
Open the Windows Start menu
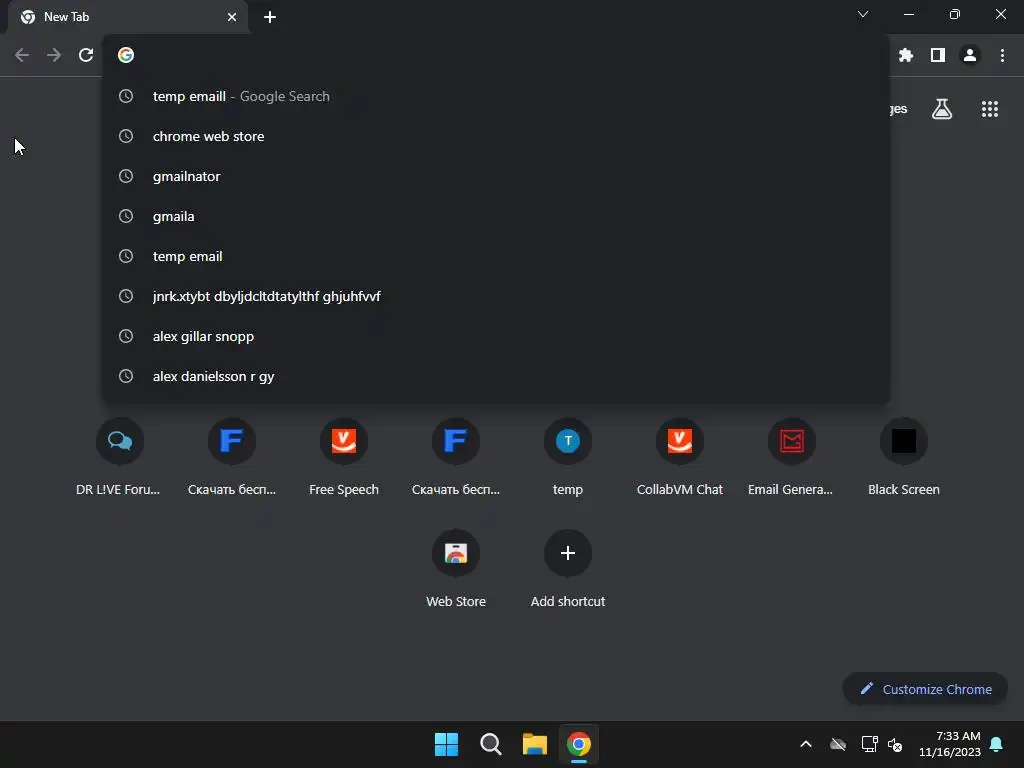click(x=447, y=744)
